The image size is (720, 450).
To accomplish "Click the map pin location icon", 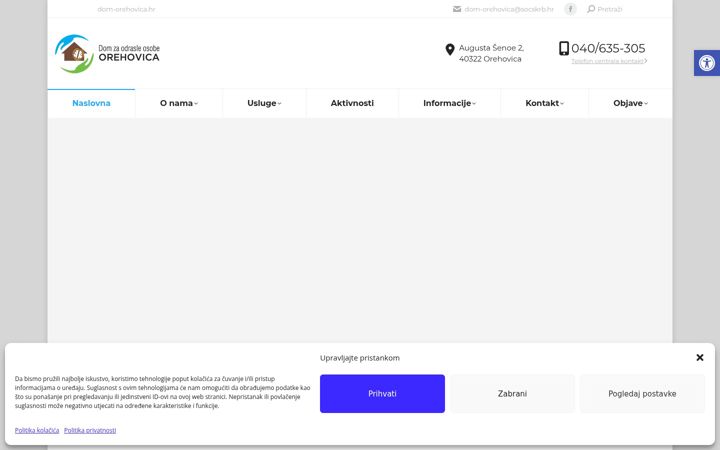I will 450,50.
